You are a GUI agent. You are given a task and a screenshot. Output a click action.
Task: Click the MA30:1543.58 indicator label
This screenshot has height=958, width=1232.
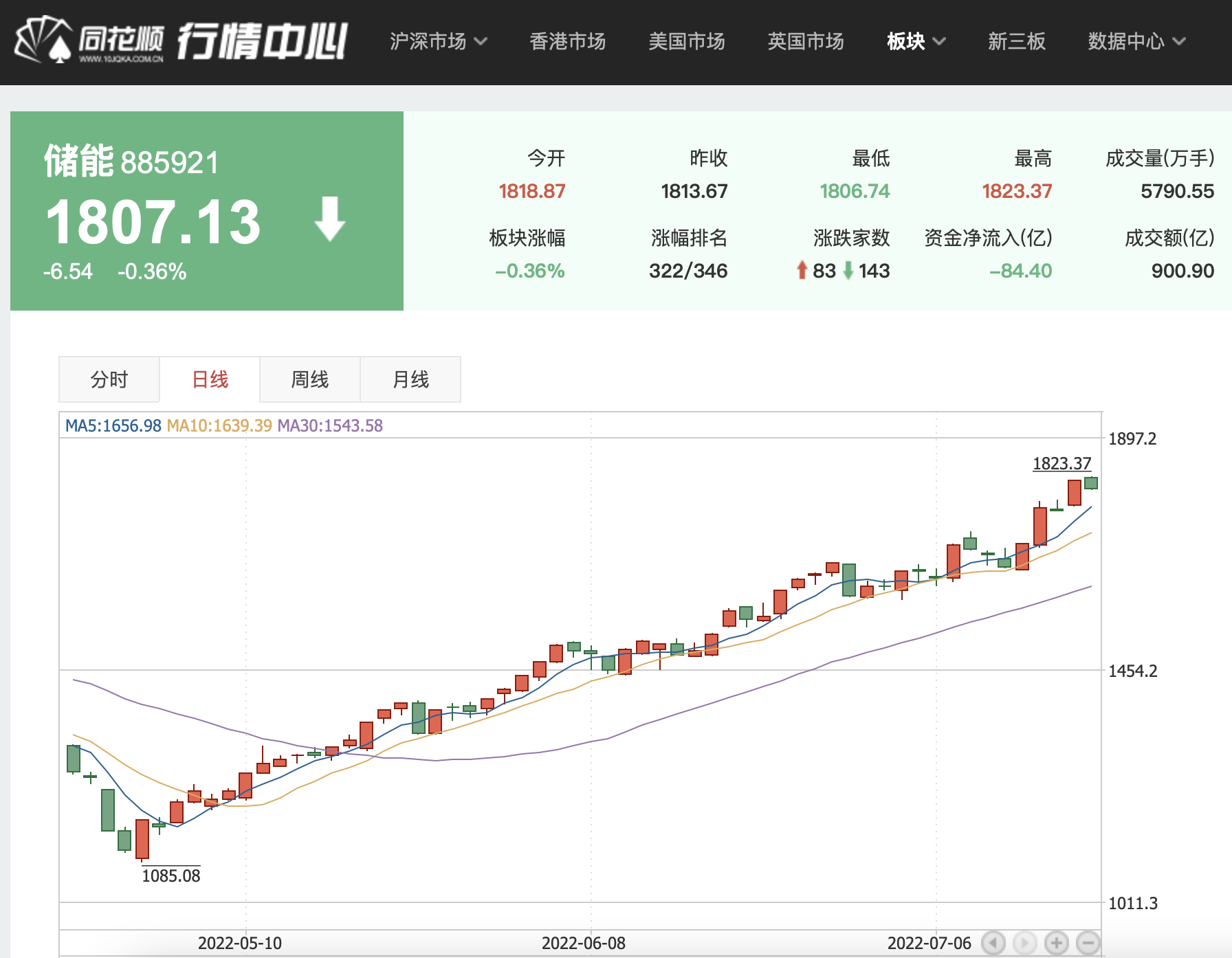click(x=330, y=425)
